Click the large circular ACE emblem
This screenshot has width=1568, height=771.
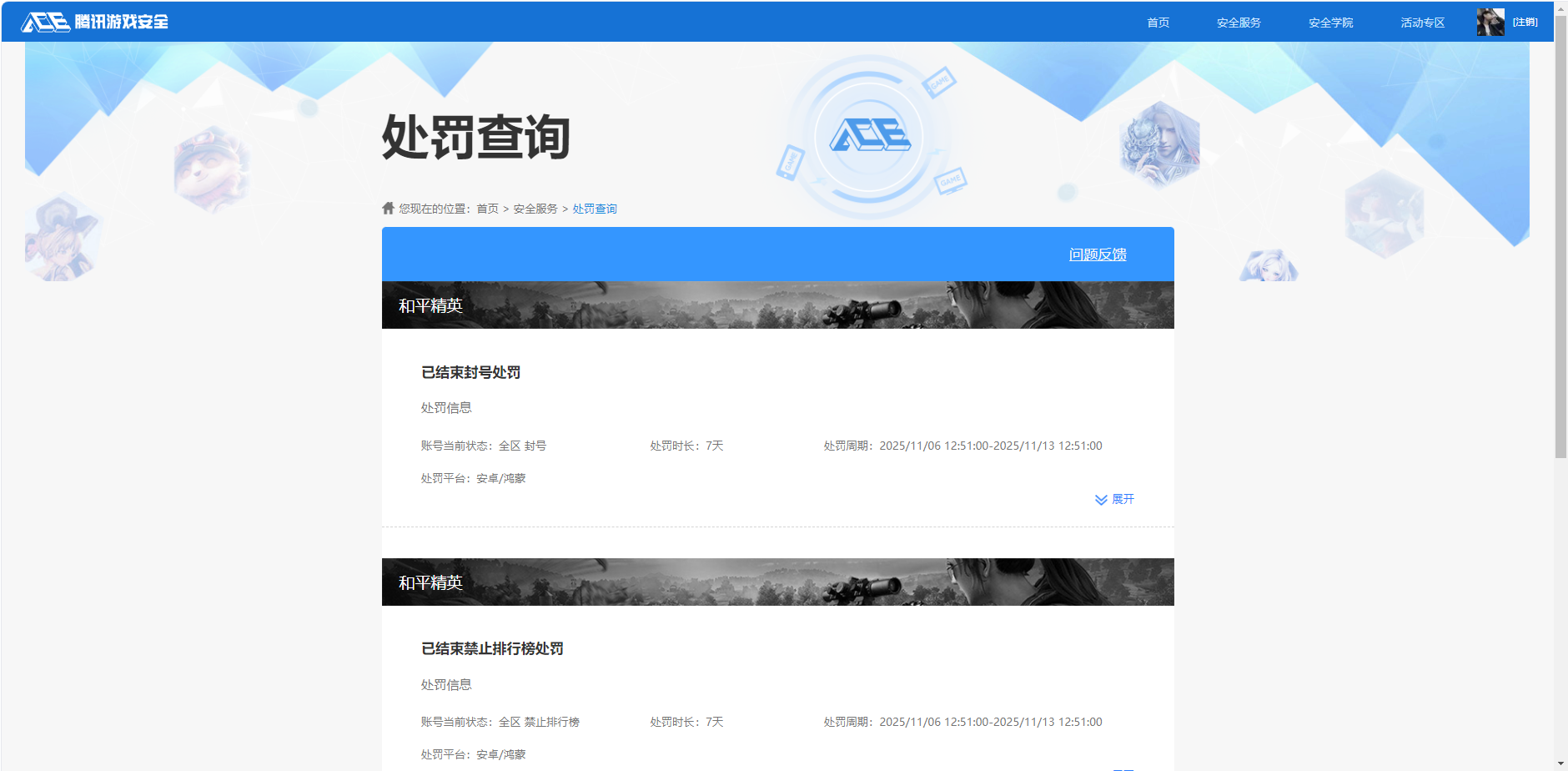point(869,136)
